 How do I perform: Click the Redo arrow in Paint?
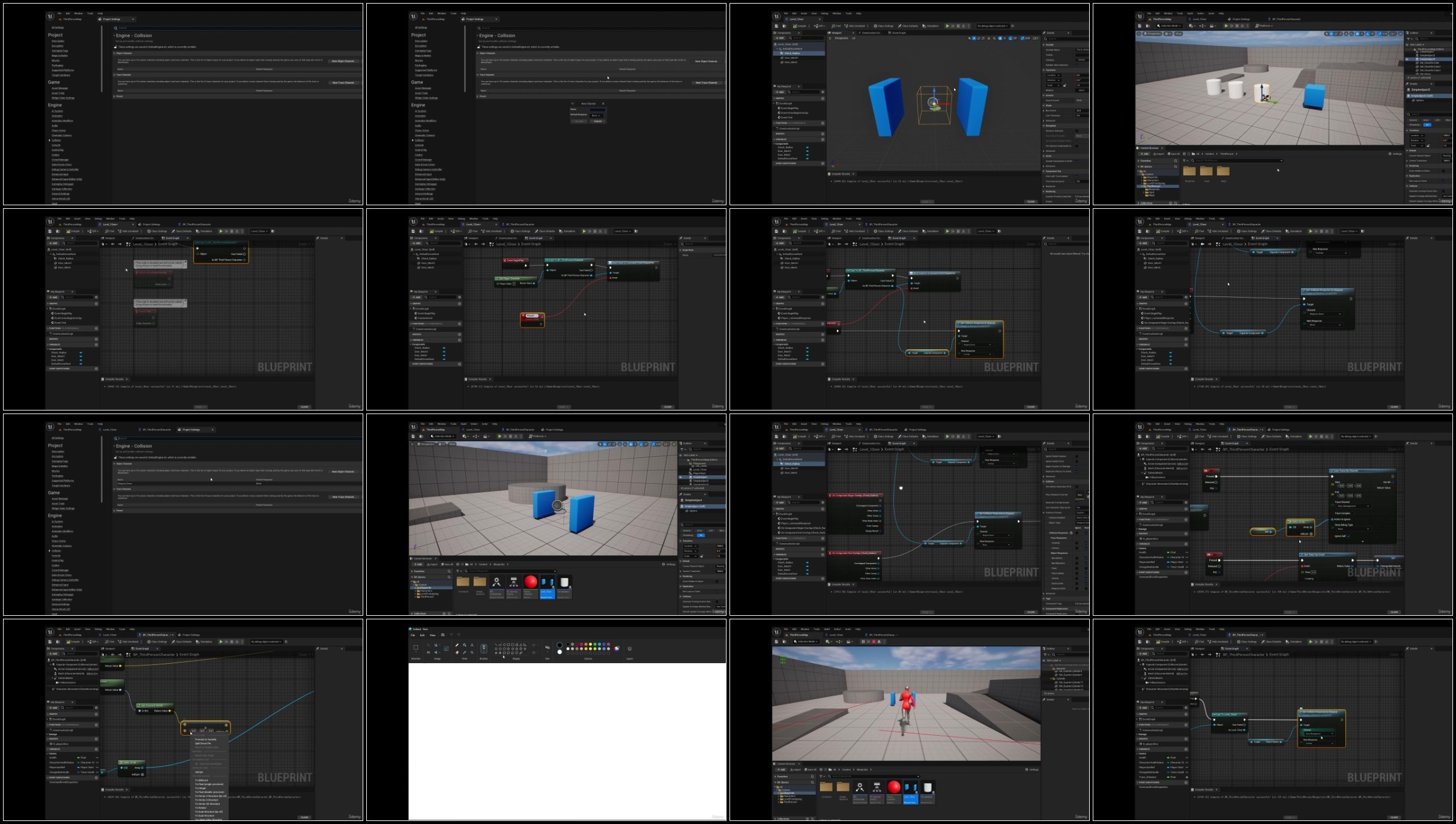(459, 635)
